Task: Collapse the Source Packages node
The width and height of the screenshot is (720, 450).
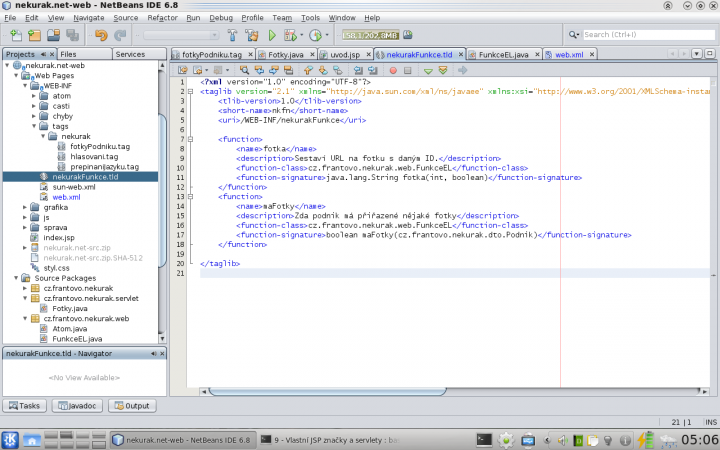Action: click(x=16, y=278)
